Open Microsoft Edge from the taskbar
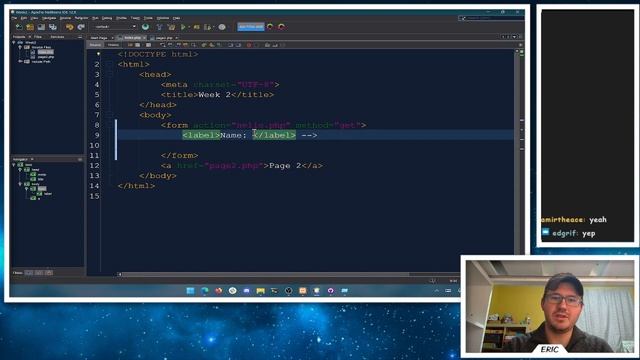The width and height of the screenshot is (640, 360). click(204, 291)
